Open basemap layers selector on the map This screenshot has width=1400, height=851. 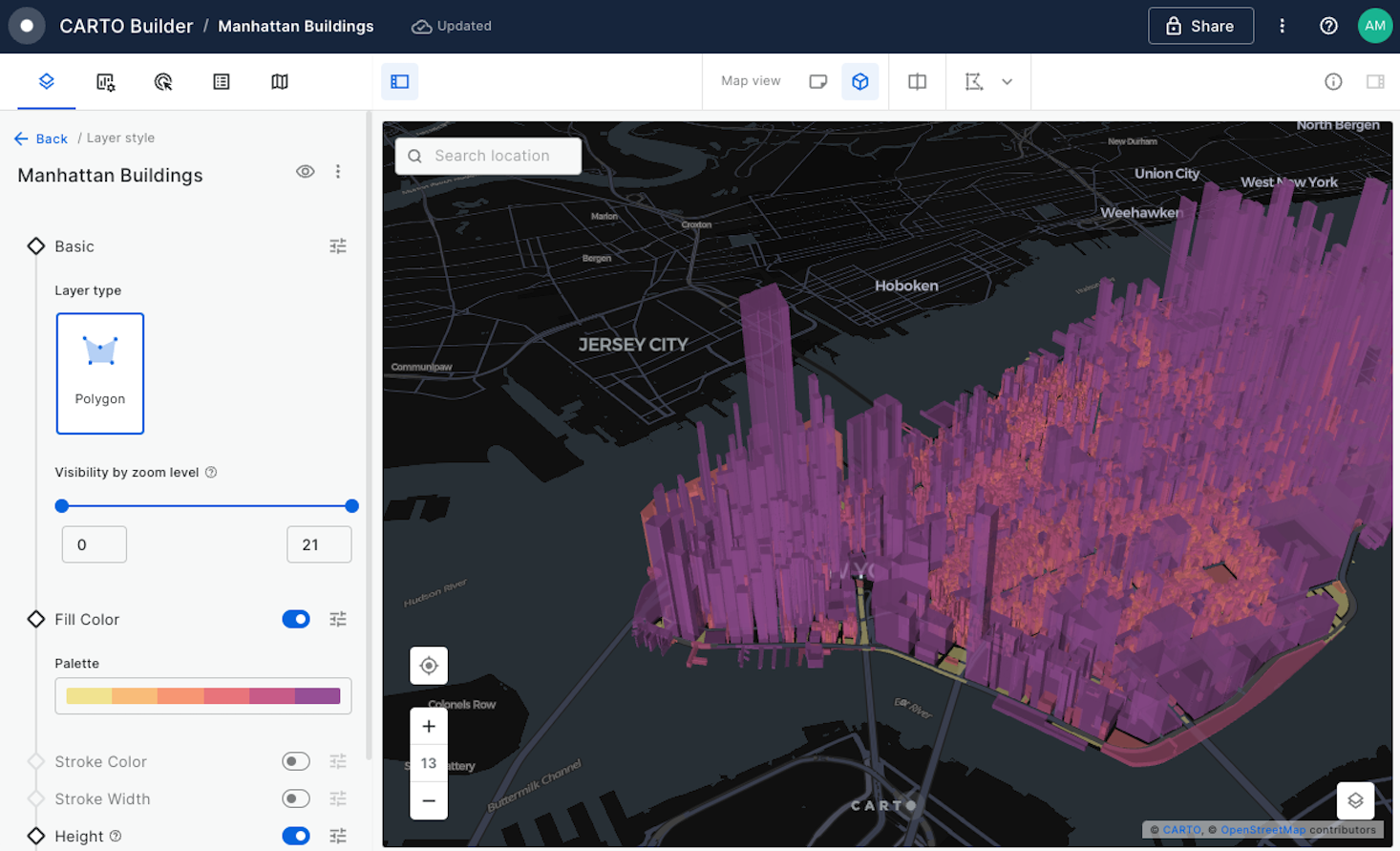[1355, 800]
